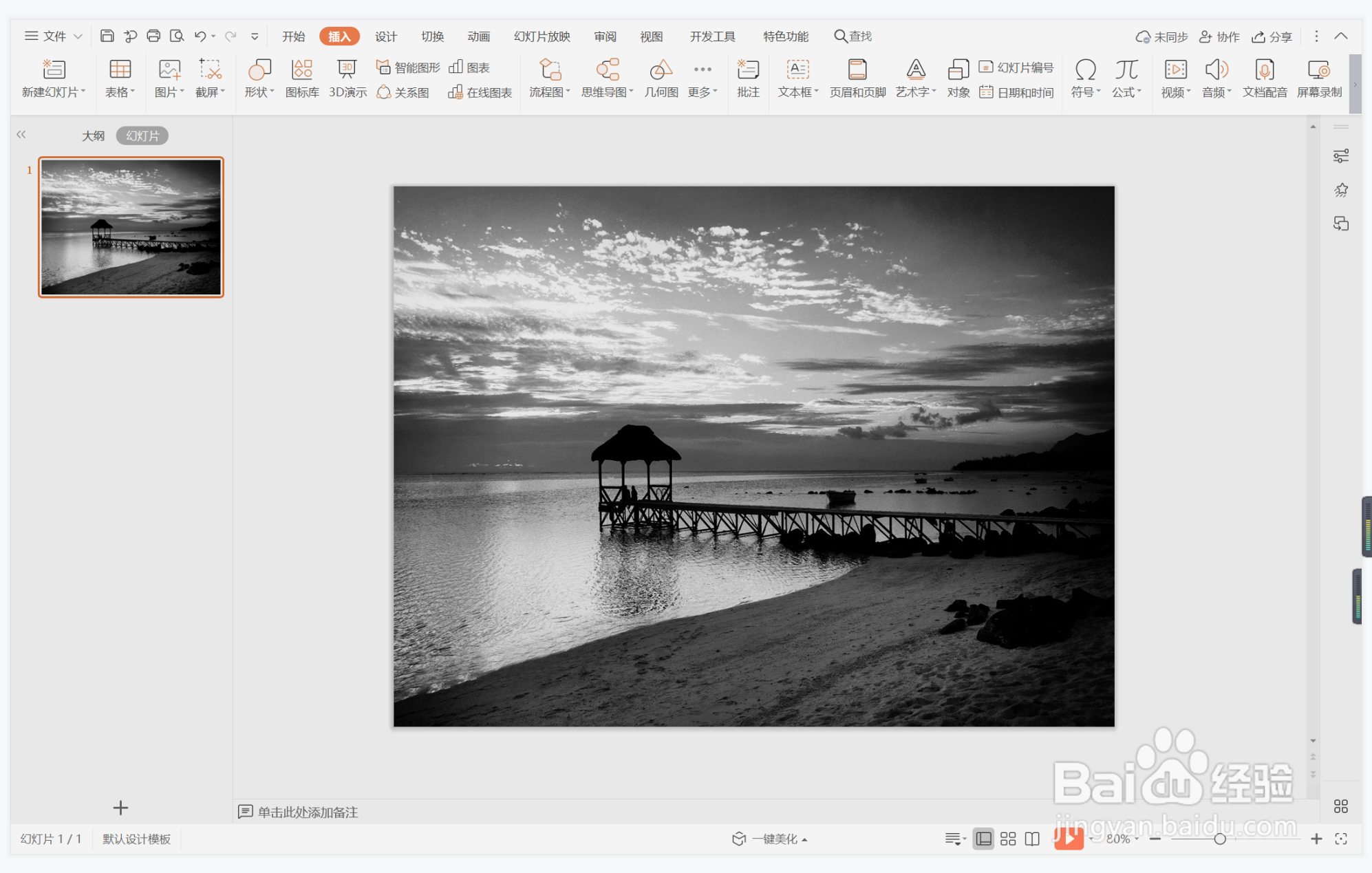Open the 80% zoom level dropdown
Screen dimensions: 1372x873
1123,839
